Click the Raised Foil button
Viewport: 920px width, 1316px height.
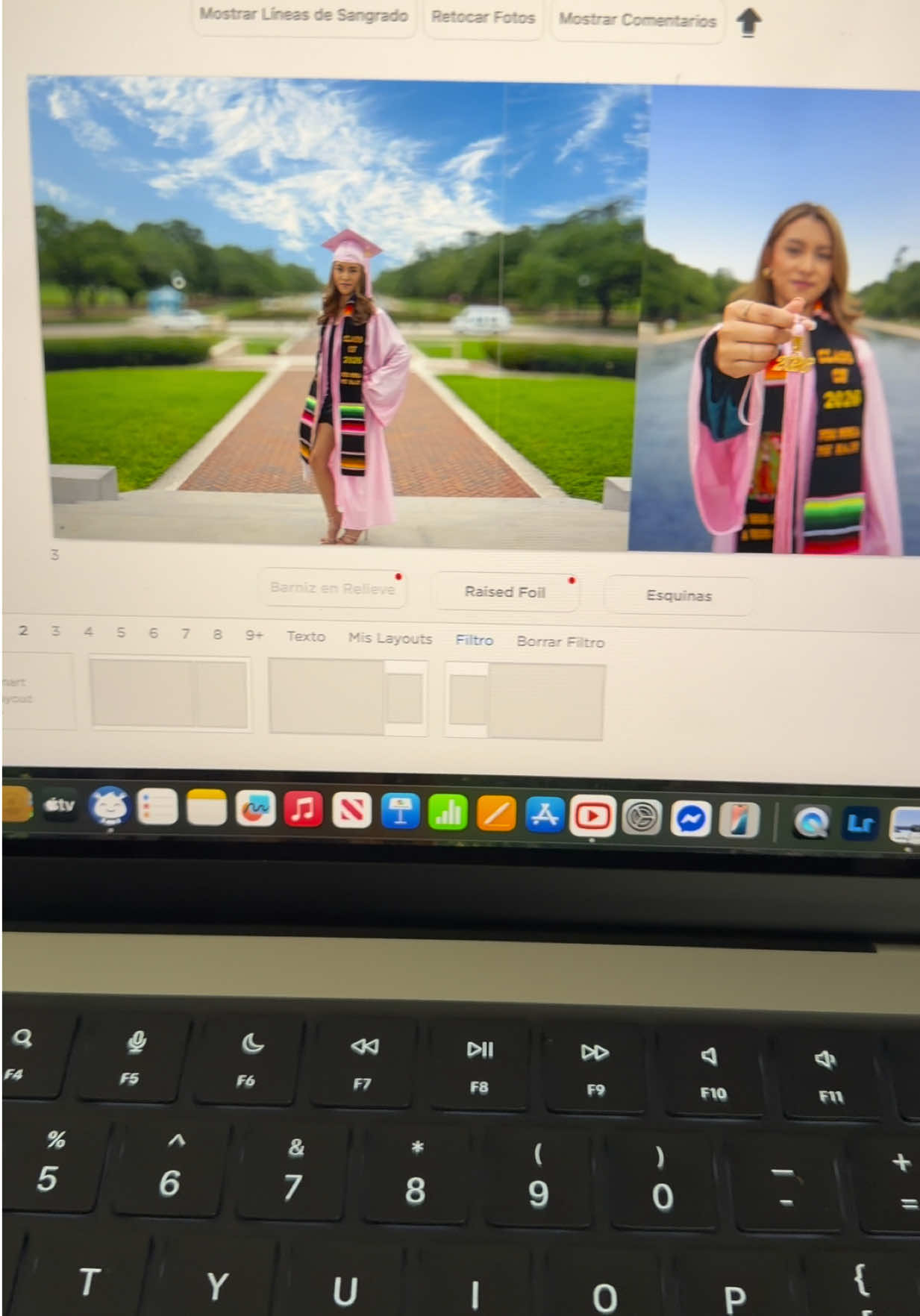(505, 592)
